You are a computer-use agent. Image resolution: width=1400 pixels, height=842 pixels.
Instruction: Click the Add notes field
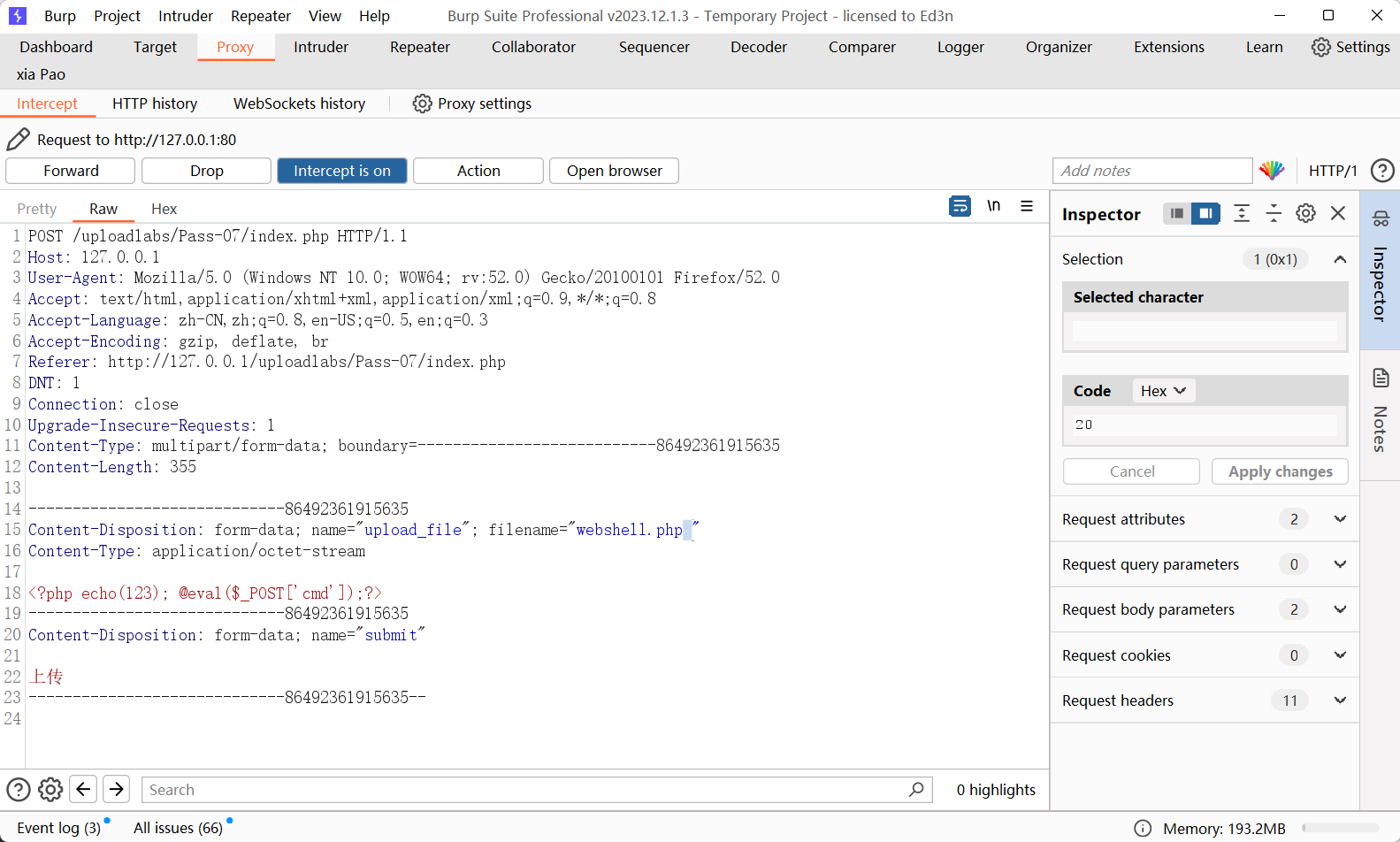pyautogui.click(x=1152, y=171)
